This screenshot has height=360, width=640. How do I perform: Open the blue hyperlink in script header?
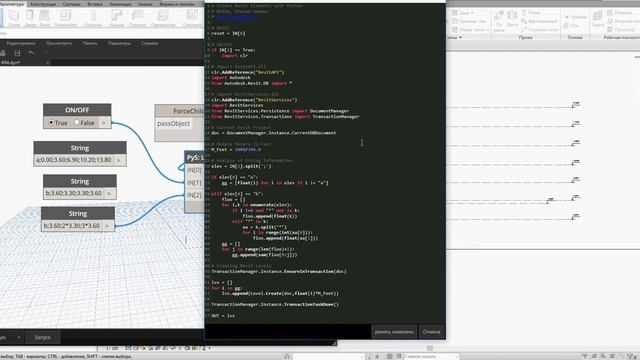click(237, 18)
